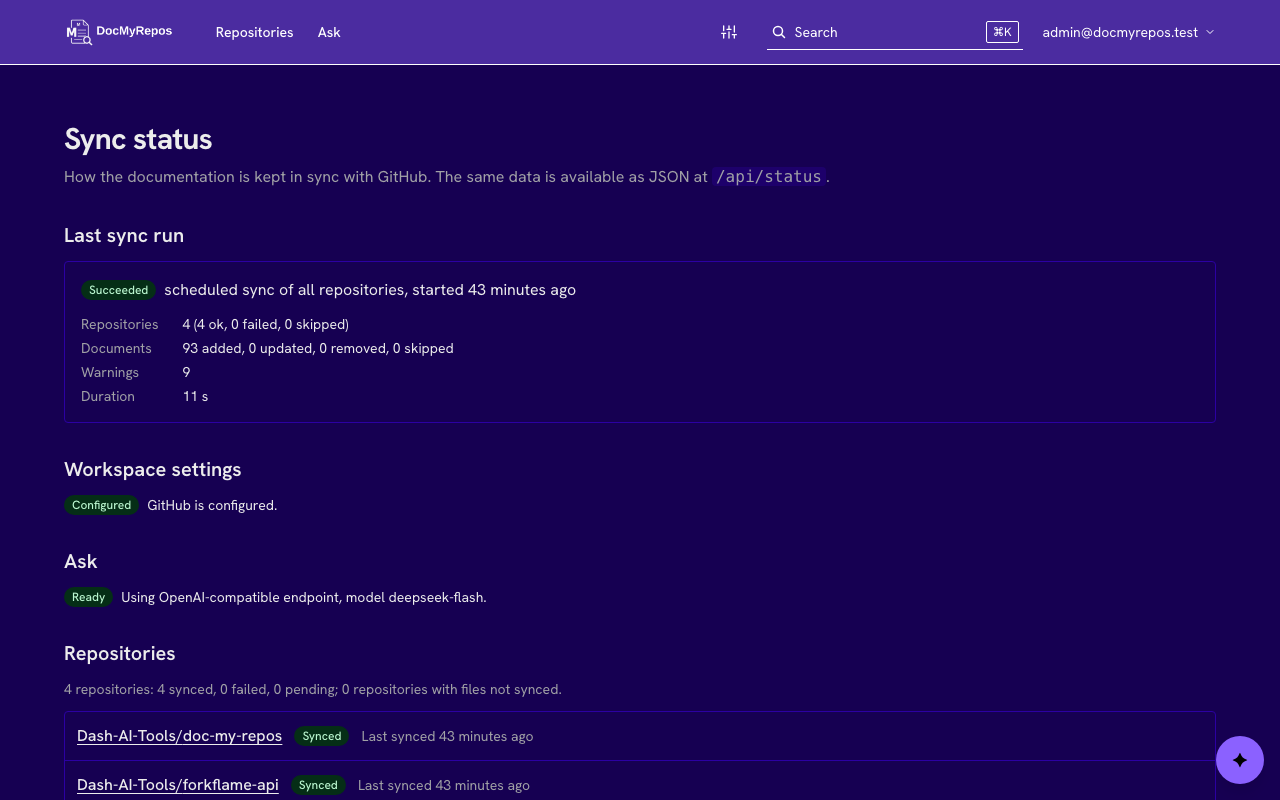Click the text '4 (4 ok, 0 failed, 0 skipped)'
The height and width of the screenshot is (800, 1280).
(266, 324)
